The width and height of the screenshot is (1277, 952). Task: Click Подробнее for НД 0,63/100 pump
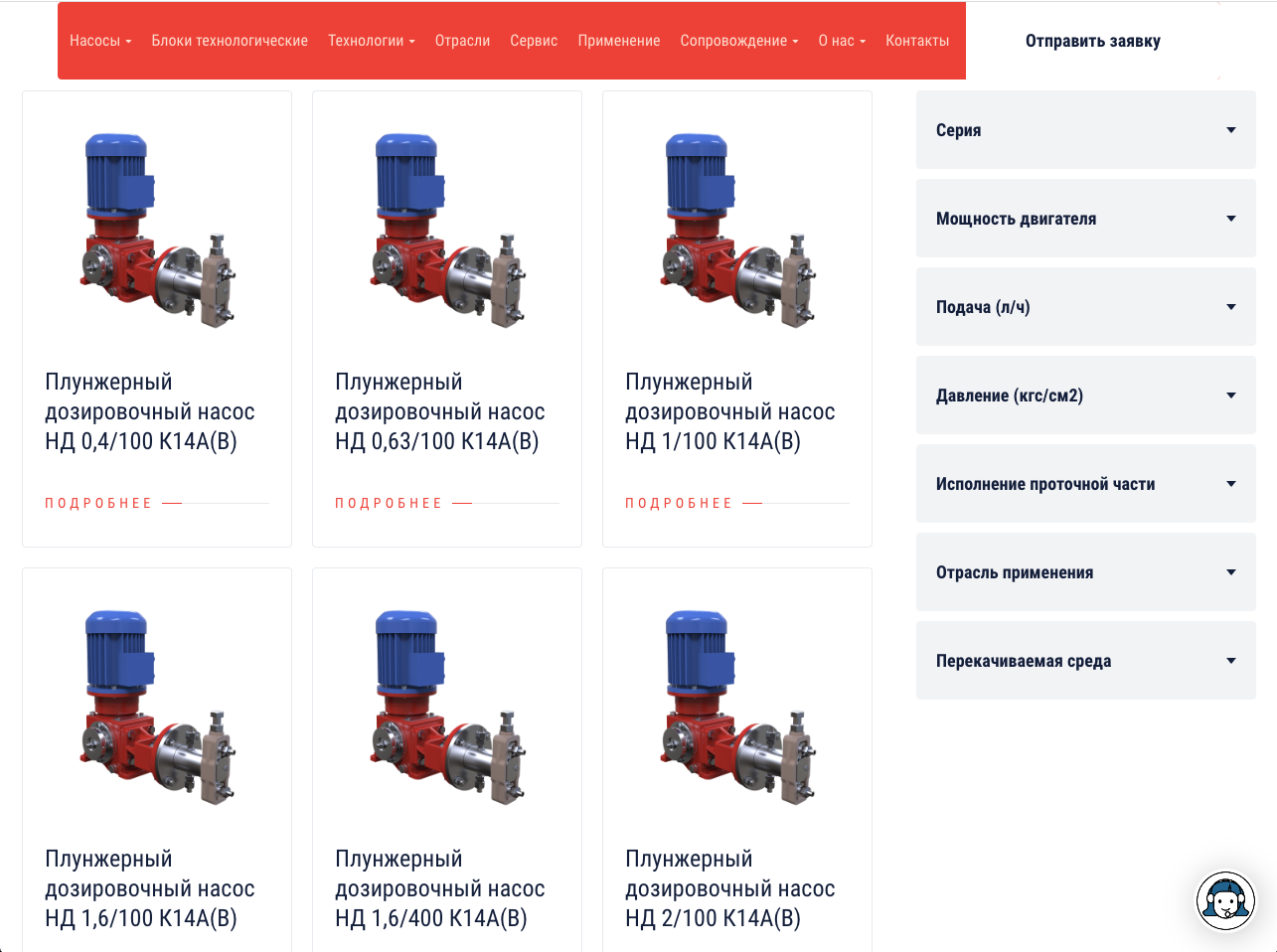coord(389,504)
